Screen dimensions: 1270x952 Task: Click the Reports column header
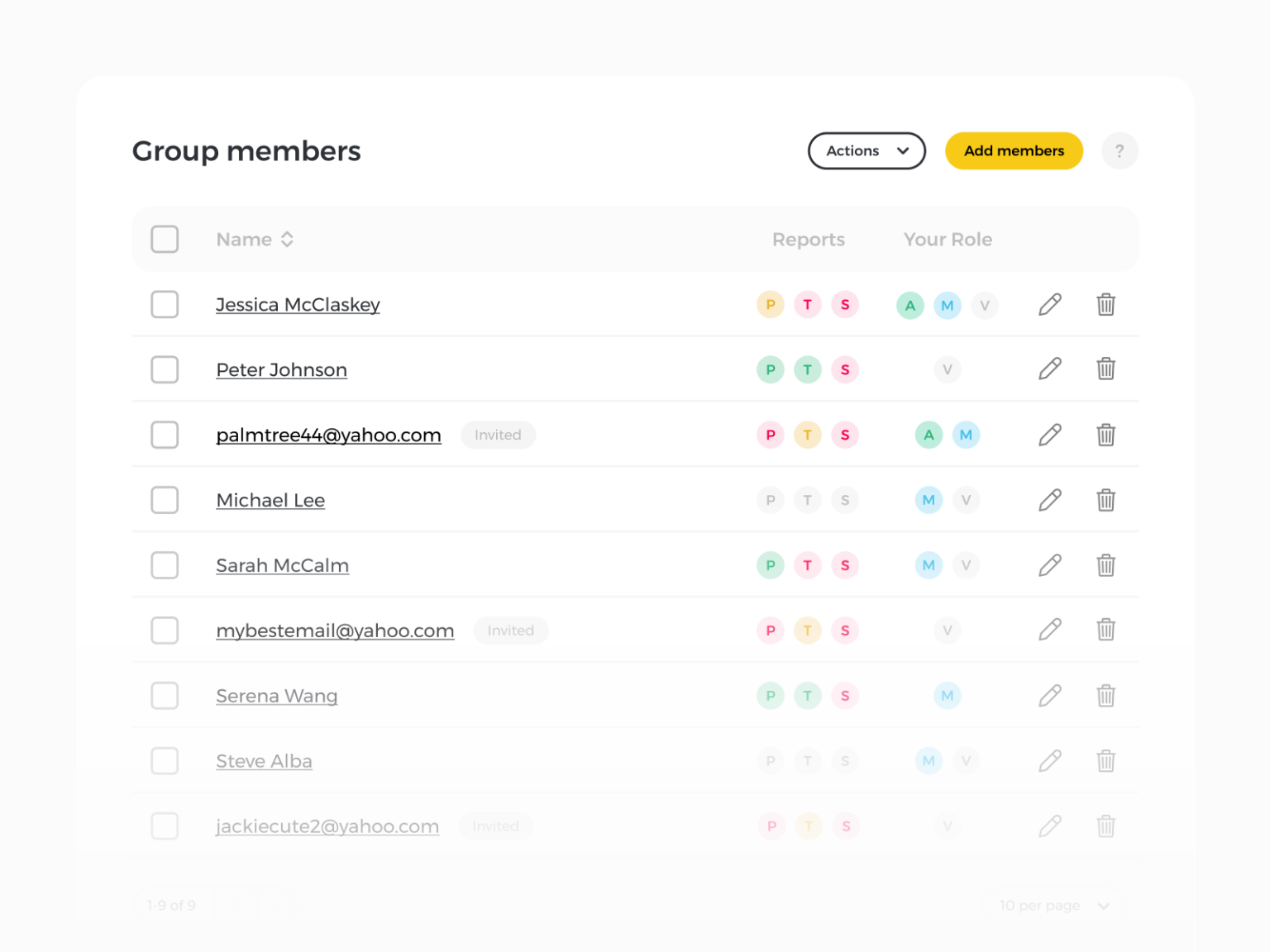coord(808,239)
